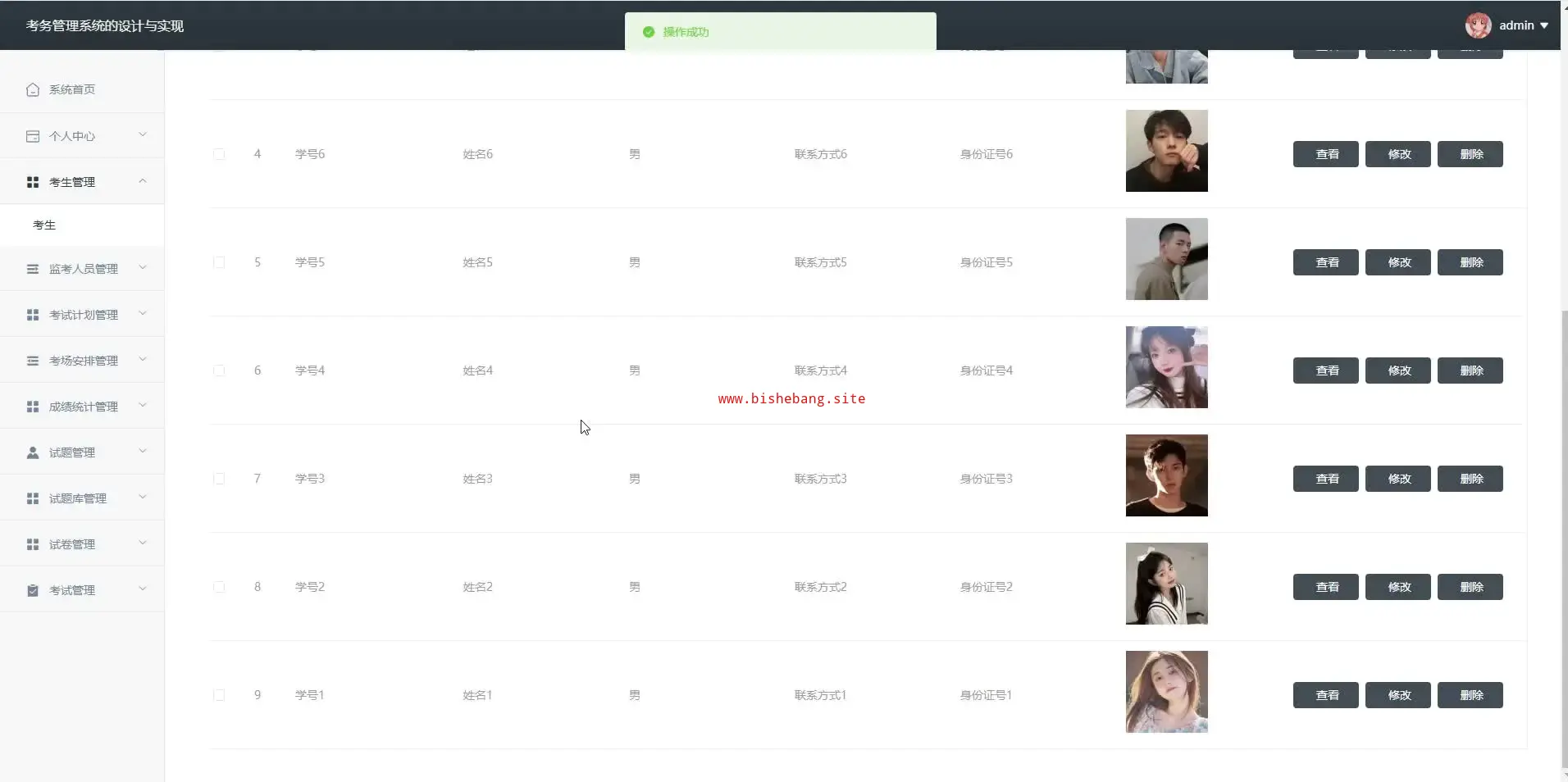Open the photo thumbnail for 姓名4
This screenshot has height=782, width=1568.
(x=1167, y=367)
